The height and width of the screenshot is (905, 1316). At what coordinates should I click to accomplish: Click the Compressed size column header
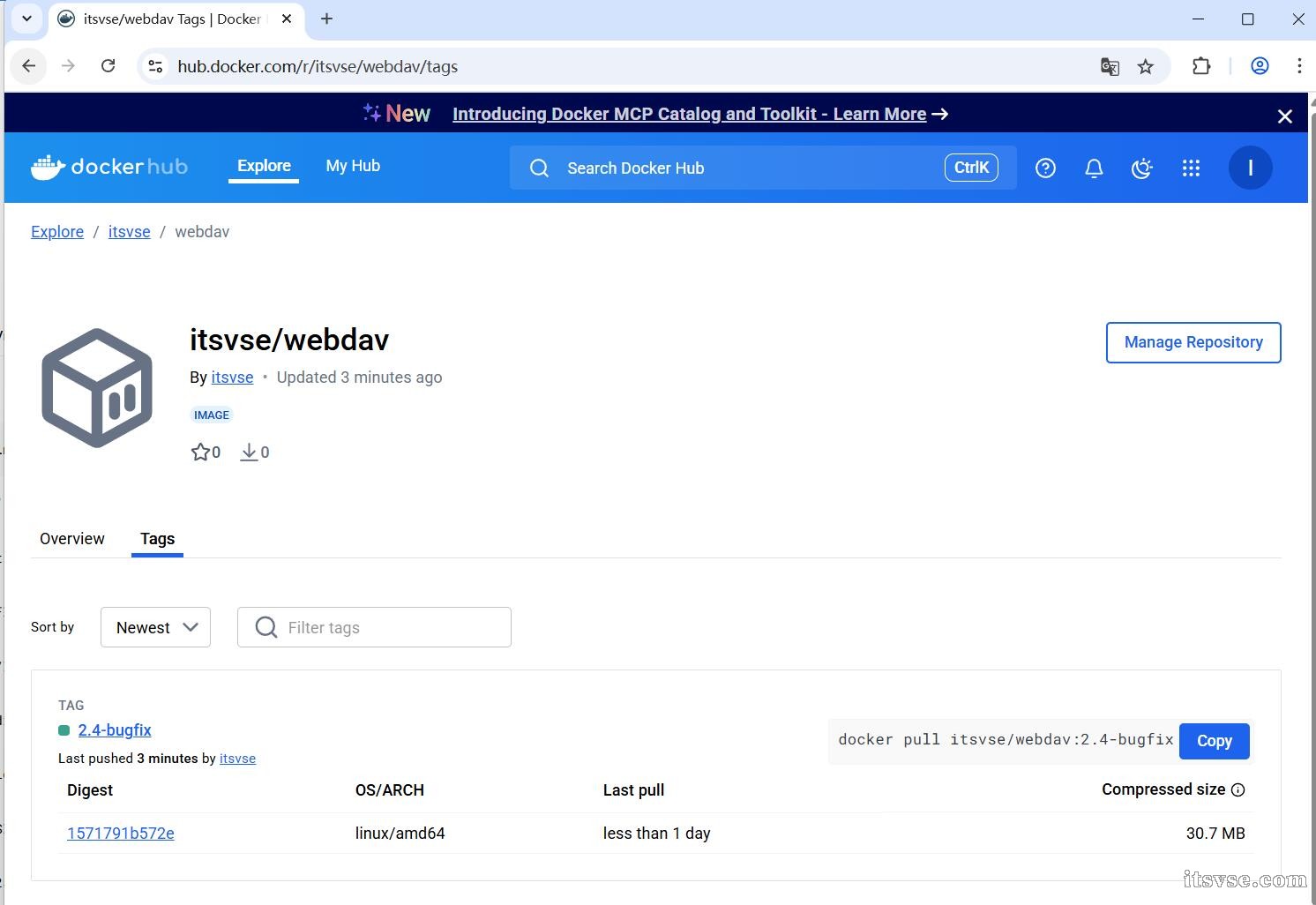[1163, 789]
